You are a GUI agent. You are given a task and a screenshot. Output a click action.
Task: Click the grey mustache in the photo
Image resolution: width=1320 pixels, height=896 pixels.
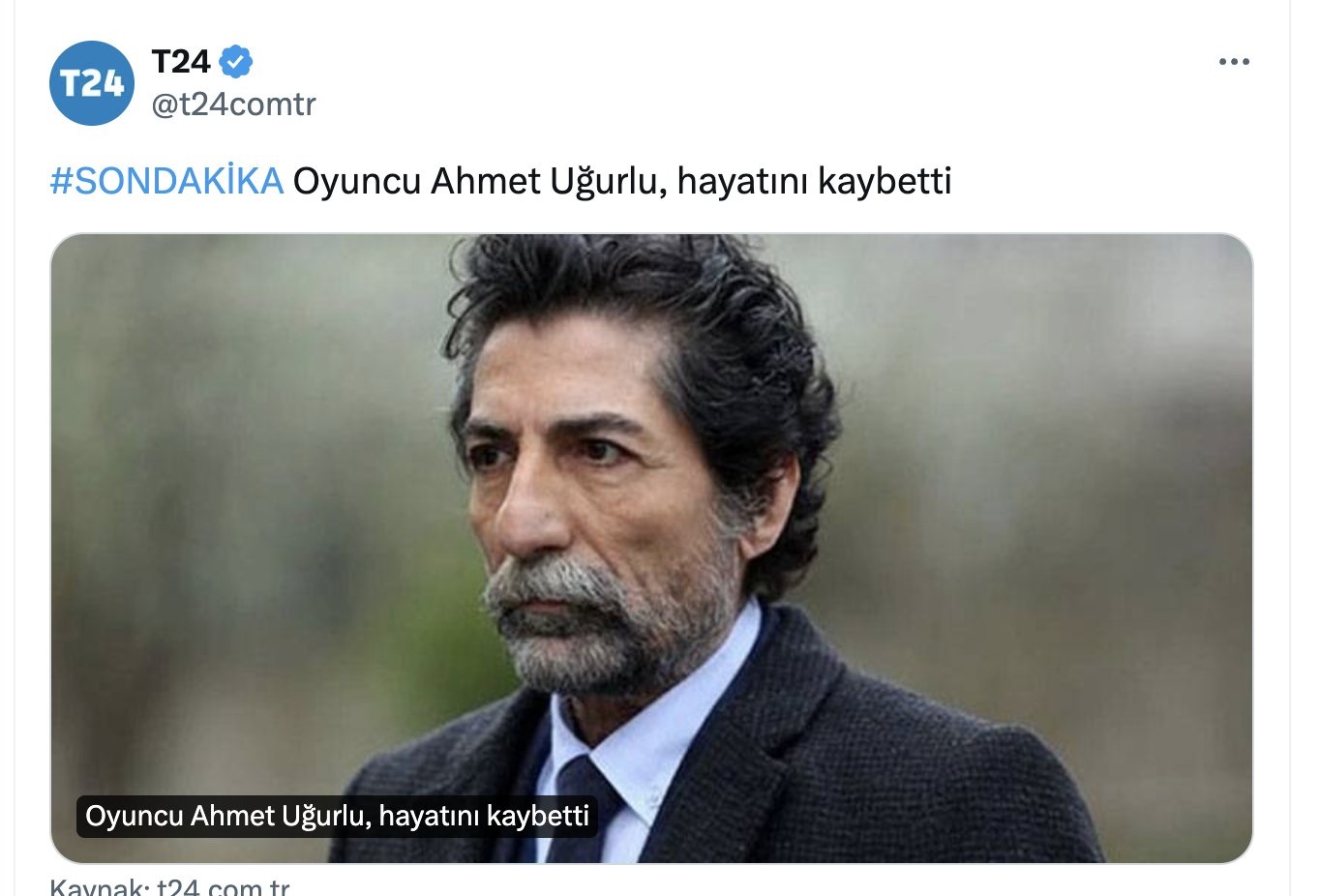tap(559, 585)
